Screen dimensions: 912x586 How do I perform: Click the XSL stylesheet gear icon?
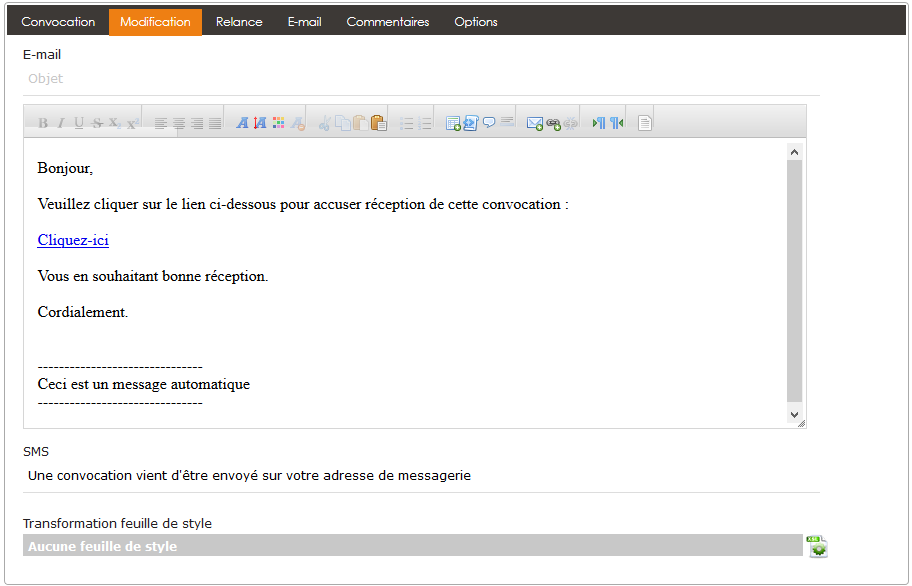(x=817, y=546)
